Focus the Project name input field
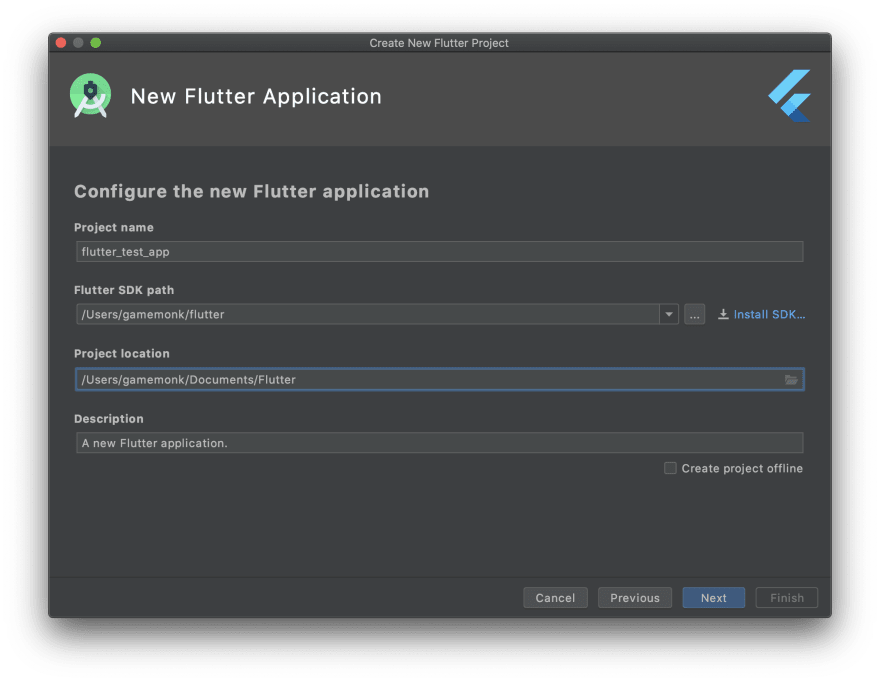The width and height of the screenshot is (880, 682). pyautogui.click(x=439, y=251)
